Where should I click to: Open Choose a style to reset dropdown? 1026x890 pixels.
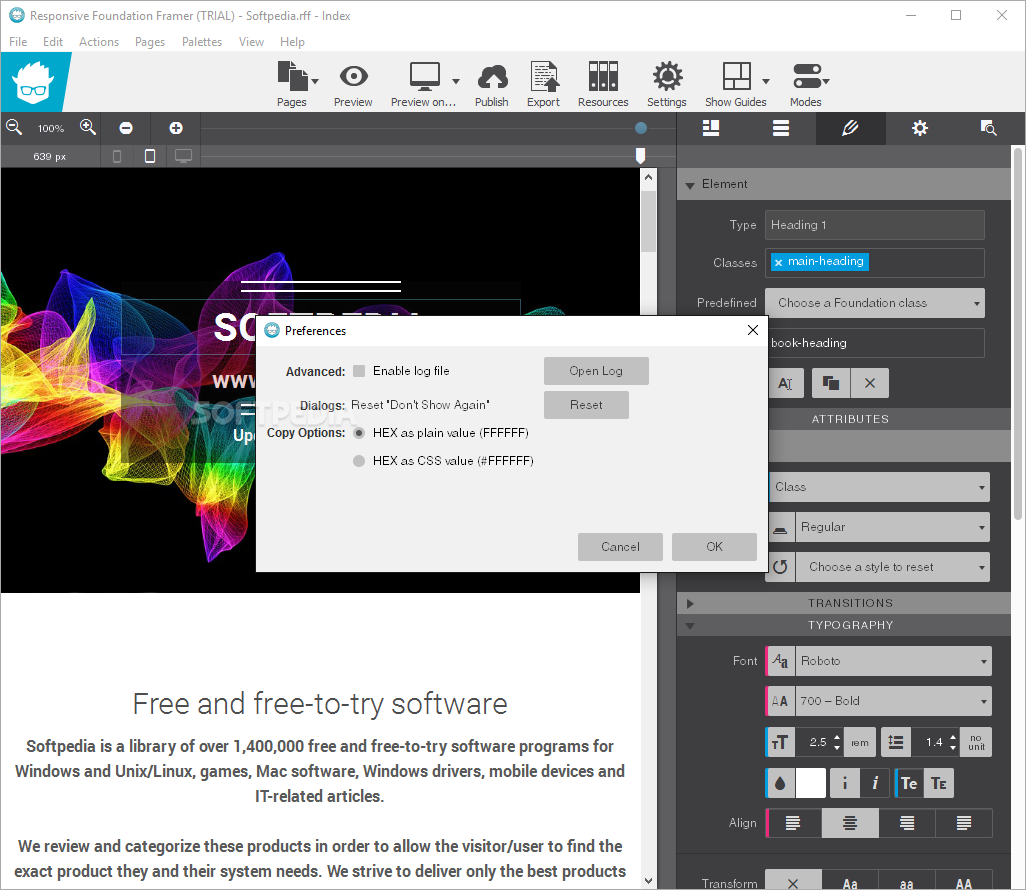(x=893, y=567)
